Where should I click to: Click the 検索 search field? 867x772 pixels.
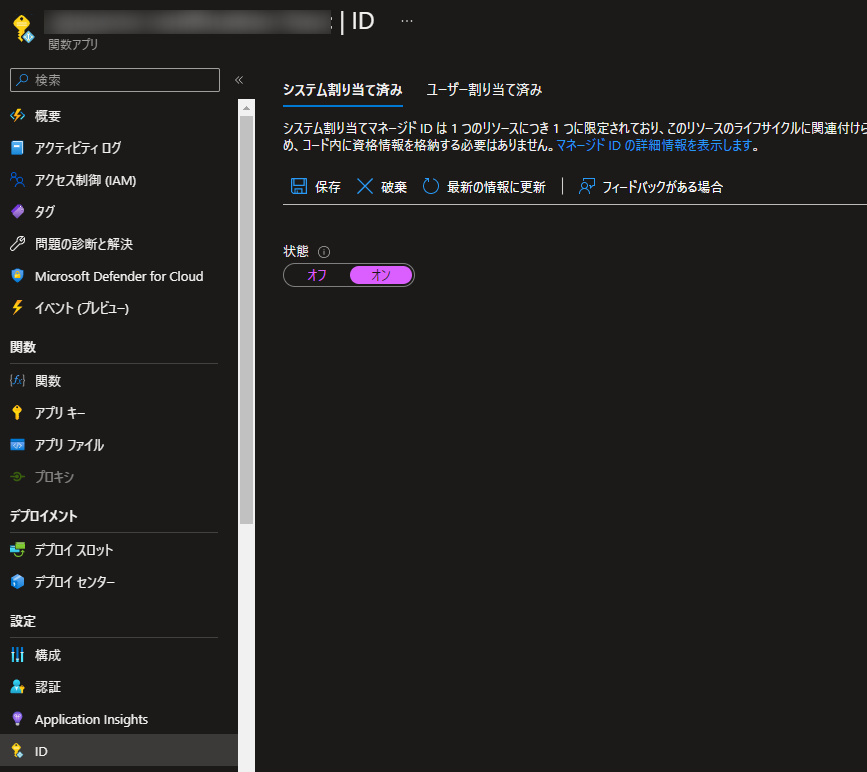115,80
